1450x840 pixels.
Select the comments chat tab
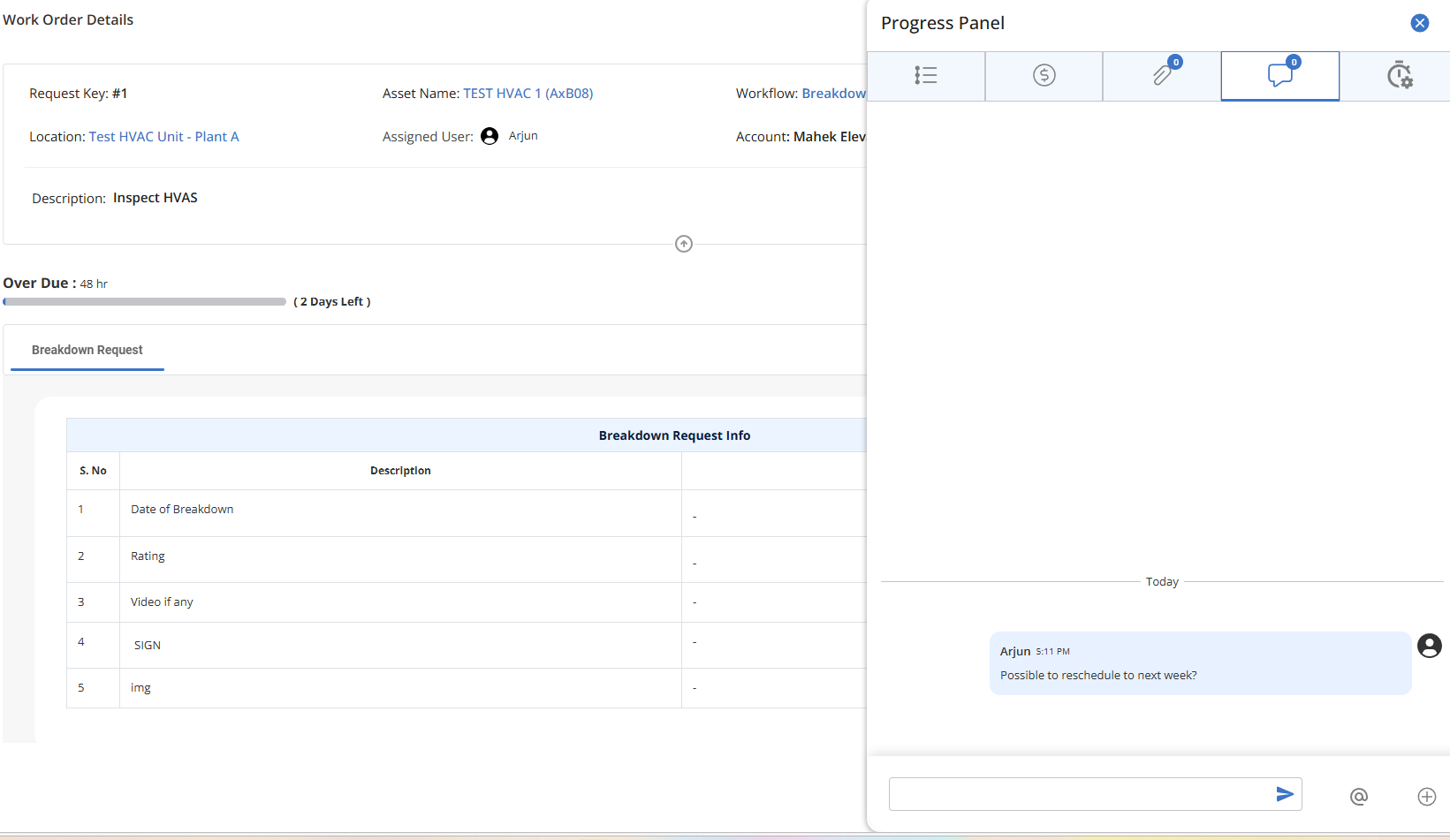[x=1279, y=76]
